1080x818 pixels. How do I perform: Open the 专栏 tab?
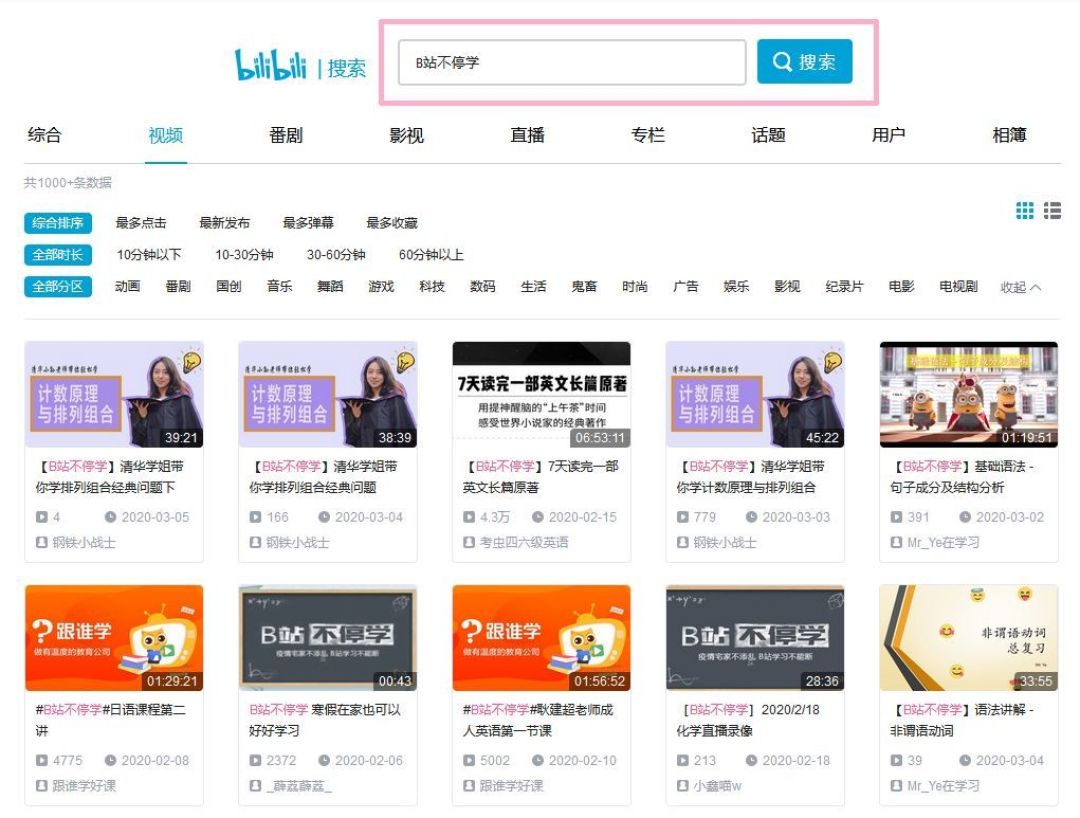coord(648,135)
